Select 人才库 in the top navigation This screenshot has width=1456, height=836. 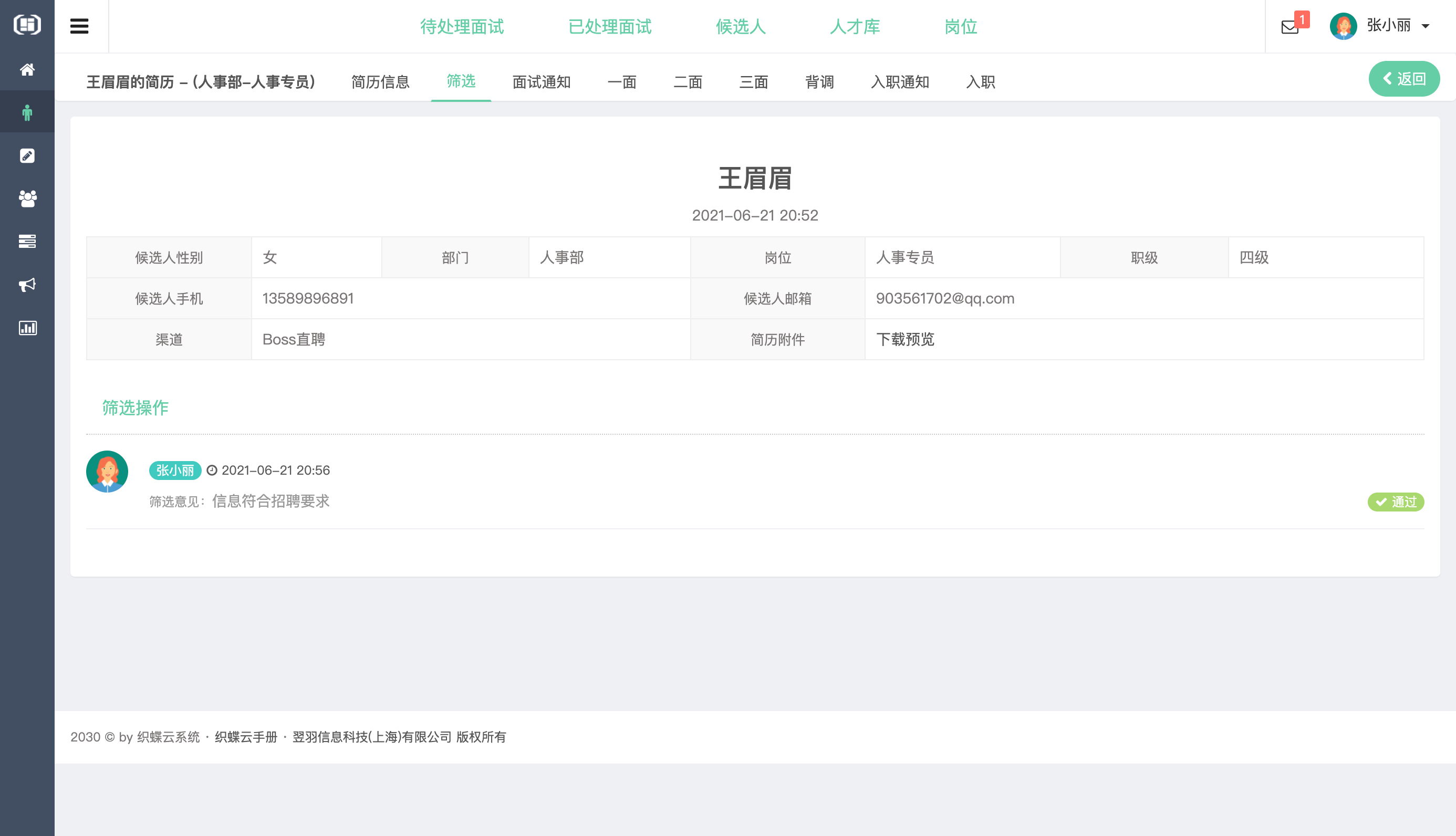pos(855,26)
